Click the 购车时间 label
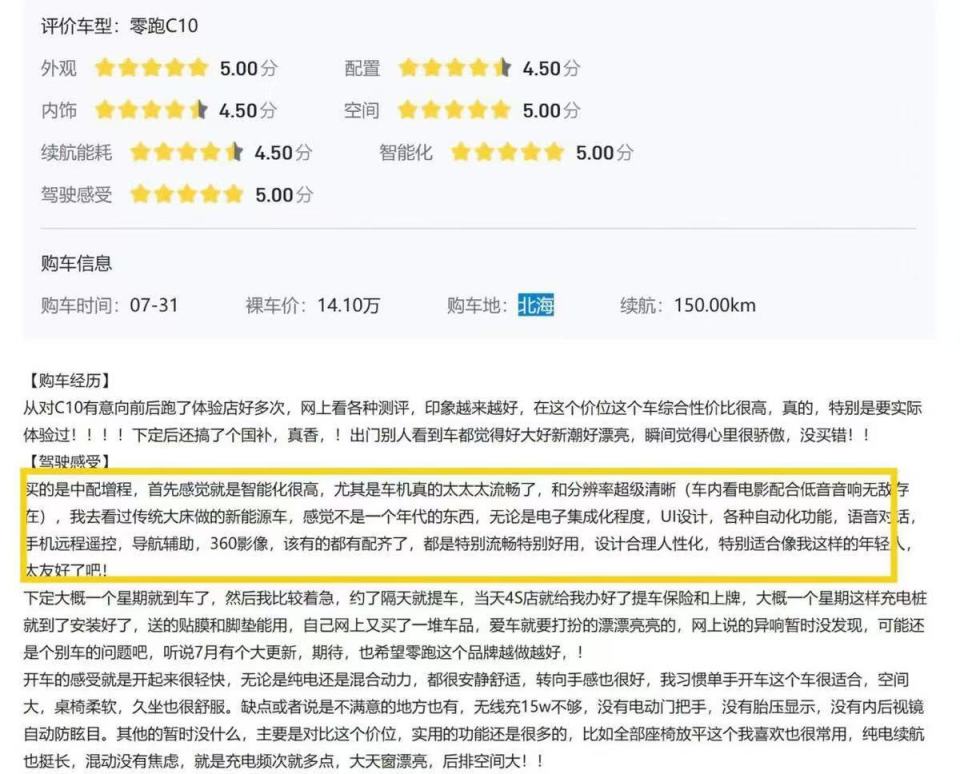This screenshot has height=774, width=960. point(80,305)
